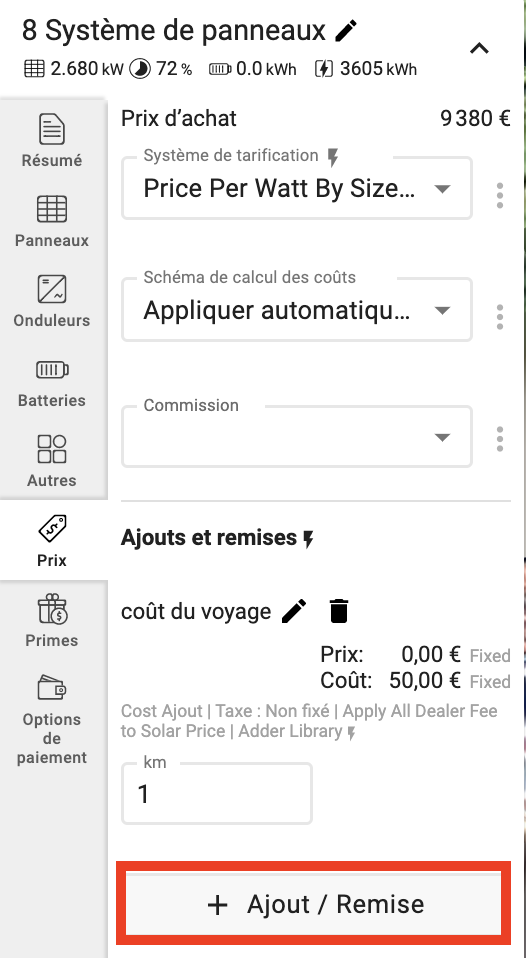Go to the Onduleurs section
The height and width of the screenshot is (958, 526).
(x=52, y=301)
